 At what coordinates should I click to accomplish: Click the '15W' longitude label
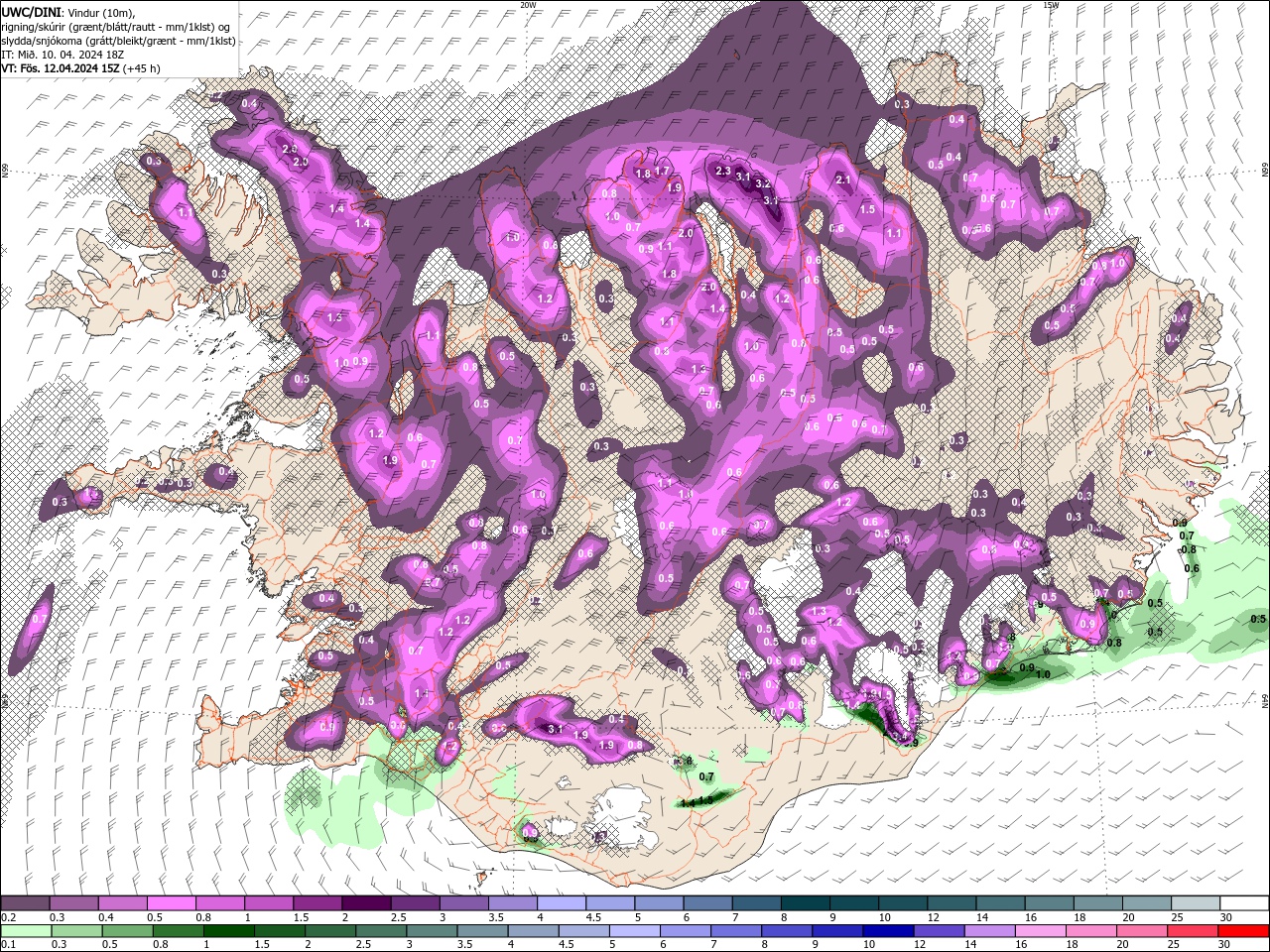coord(1052,5)
